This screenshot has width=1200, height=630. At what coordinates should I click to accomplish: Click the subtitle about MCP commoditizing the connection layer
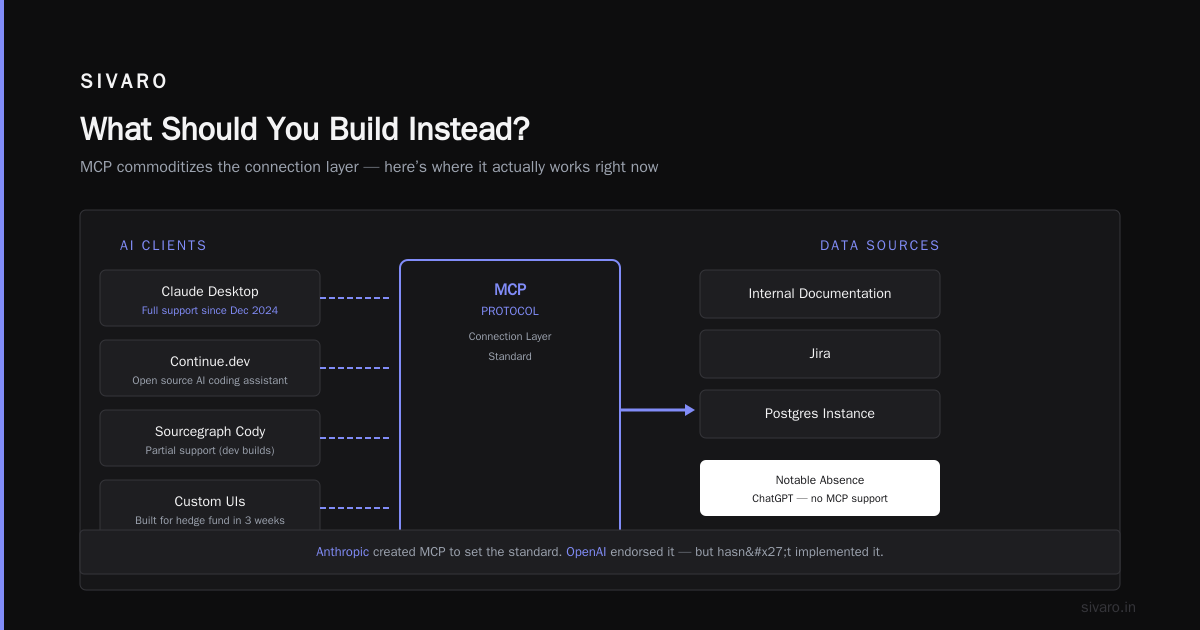[369, 167]
